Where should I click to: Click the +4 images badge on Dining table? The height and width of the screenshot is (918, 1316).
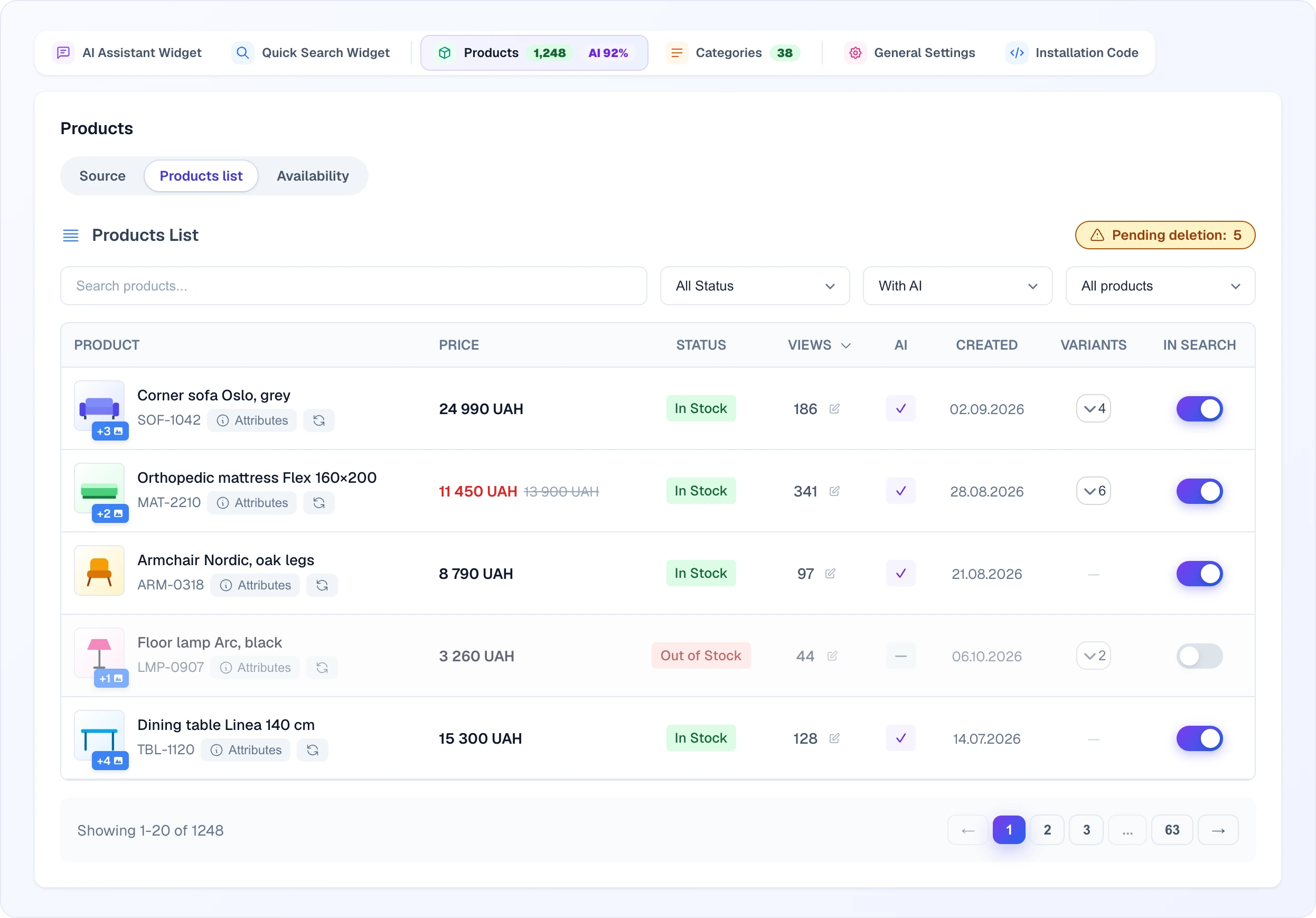pyautogui.click(x=110, y=761)
